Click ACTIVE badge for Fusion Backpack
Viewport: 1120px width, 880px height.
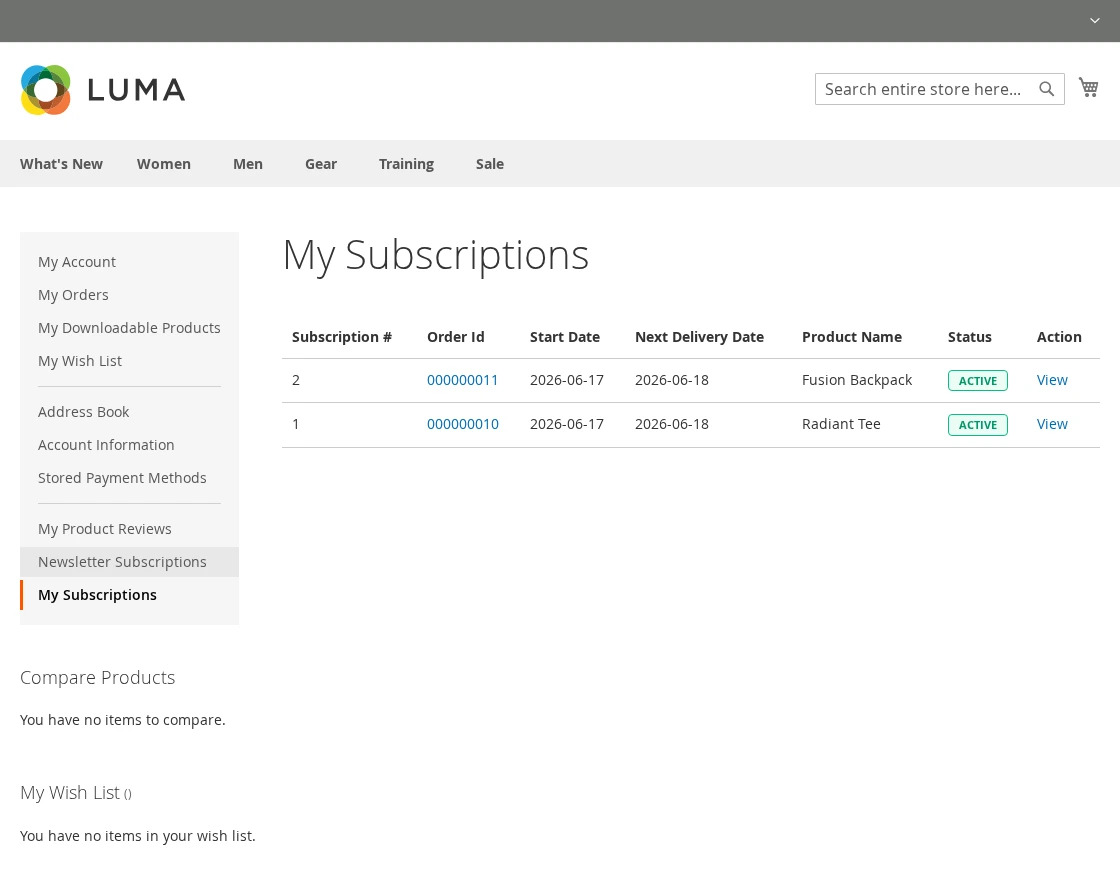coord(978,381)
